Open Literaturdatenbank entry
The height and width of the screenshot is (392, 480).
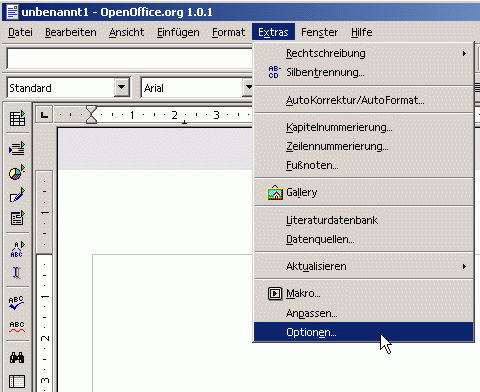pos(364,220)
